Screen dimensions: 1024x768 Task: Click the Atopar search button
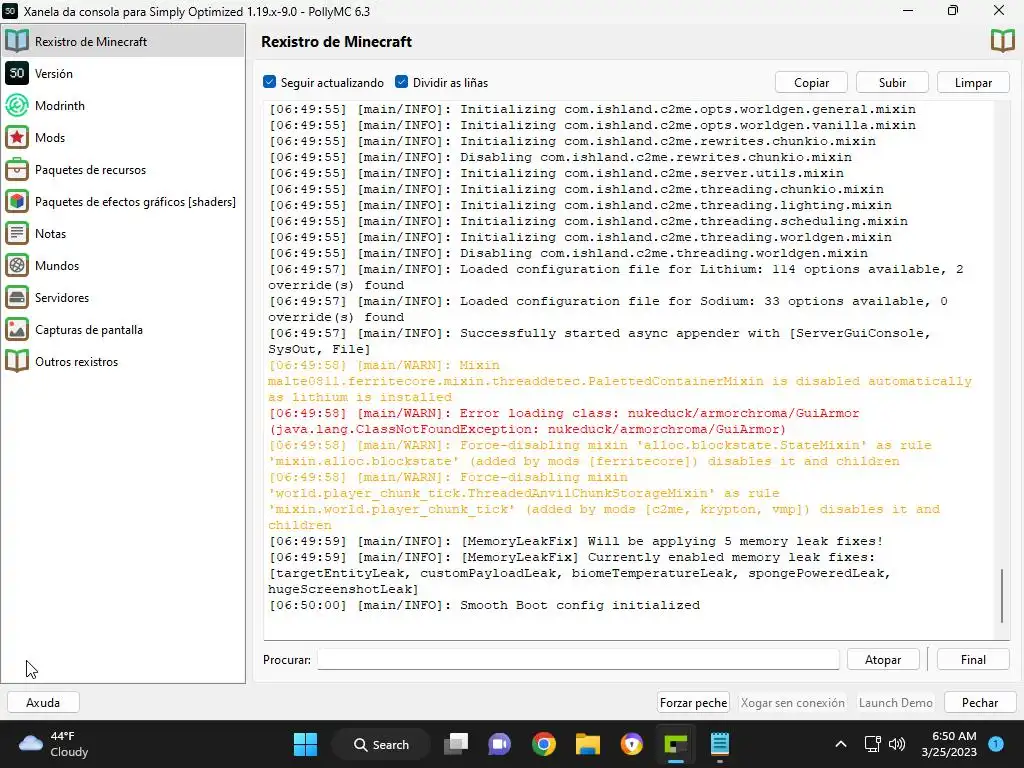pos(883,660)
